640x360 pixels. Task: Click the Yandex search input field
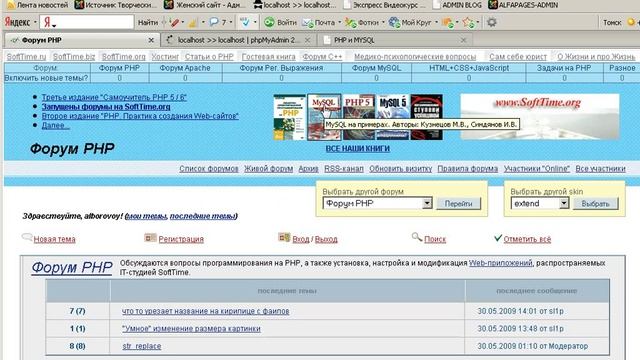(87, 22)
